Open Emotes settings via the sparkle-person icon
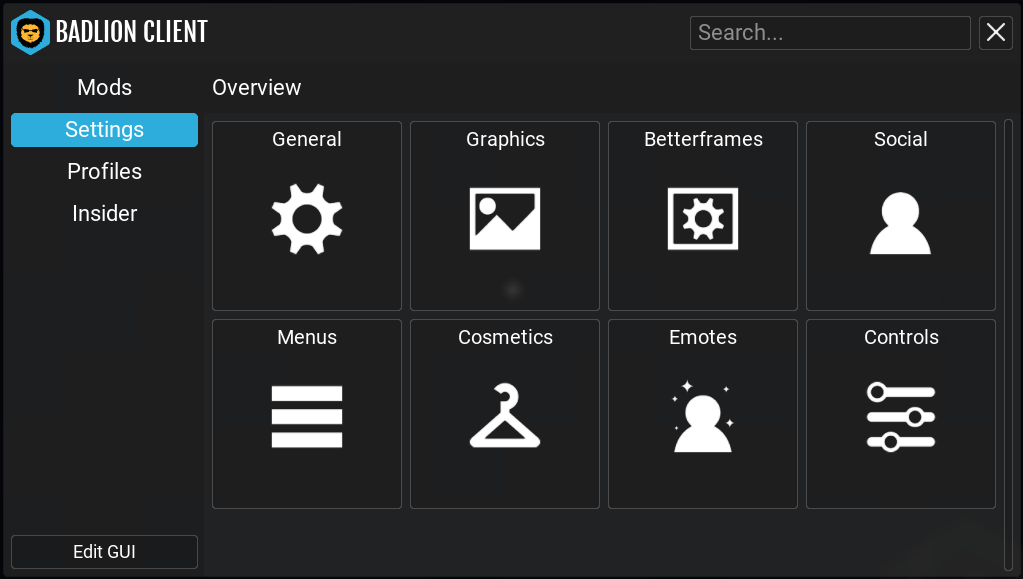 point(703,416)
